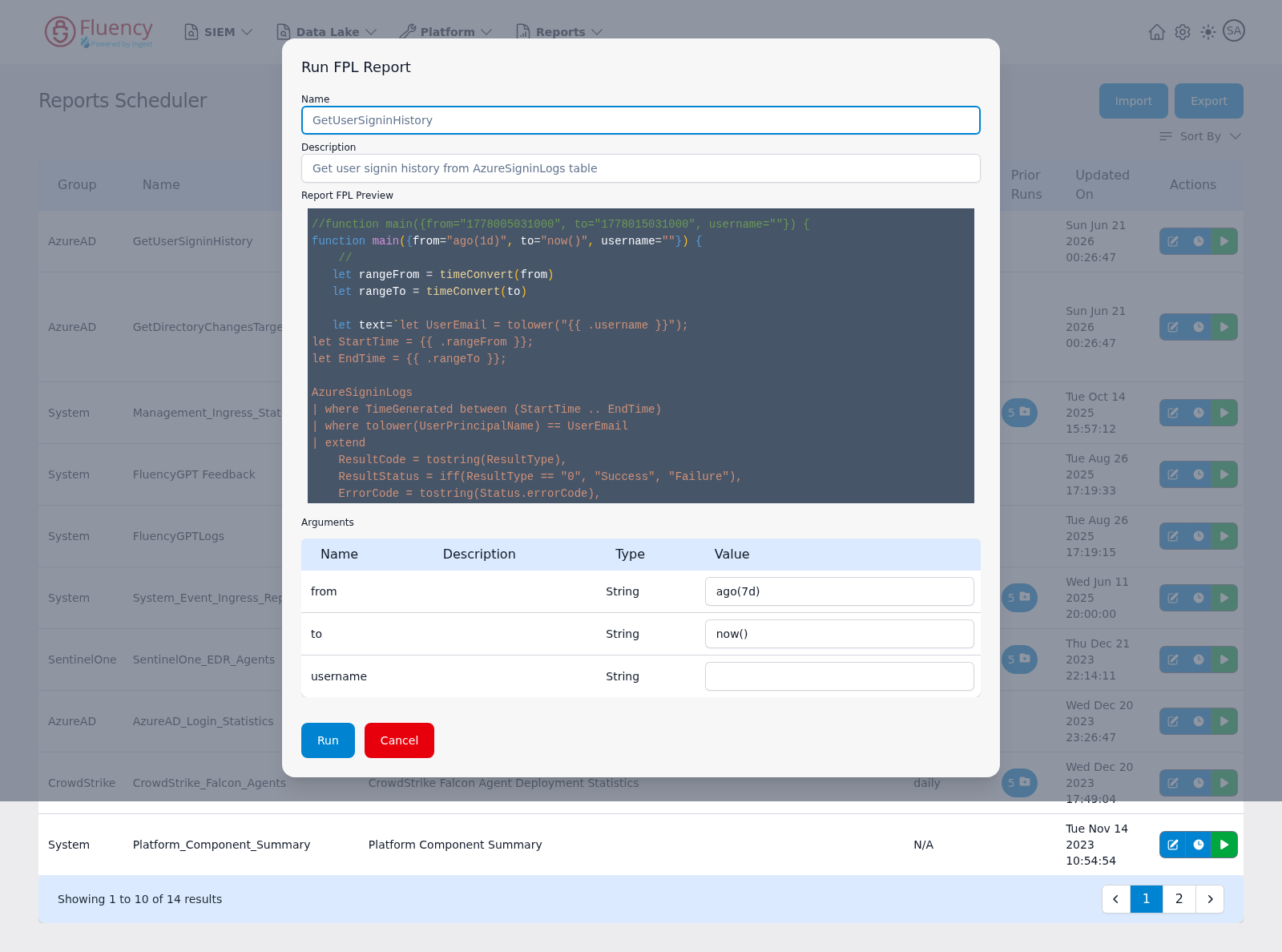Open the SA user avatar menu

(1234, 31)
